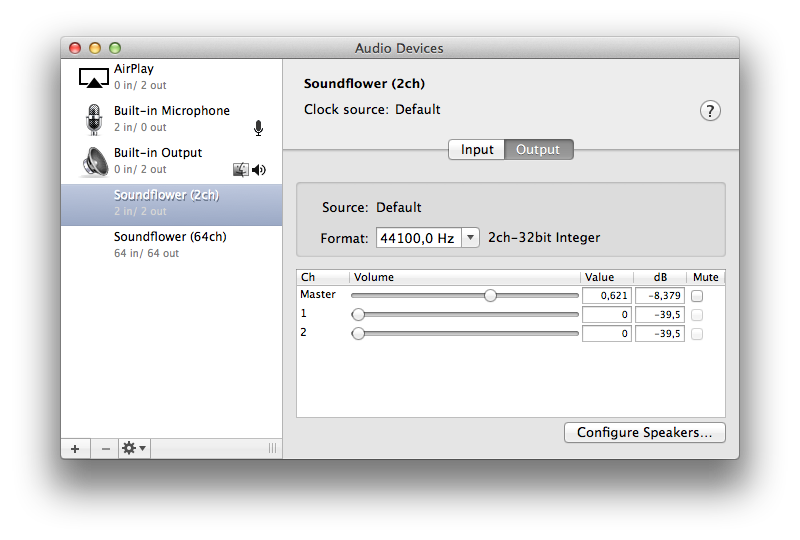Click the Master volume slider knob

(490, 296)
